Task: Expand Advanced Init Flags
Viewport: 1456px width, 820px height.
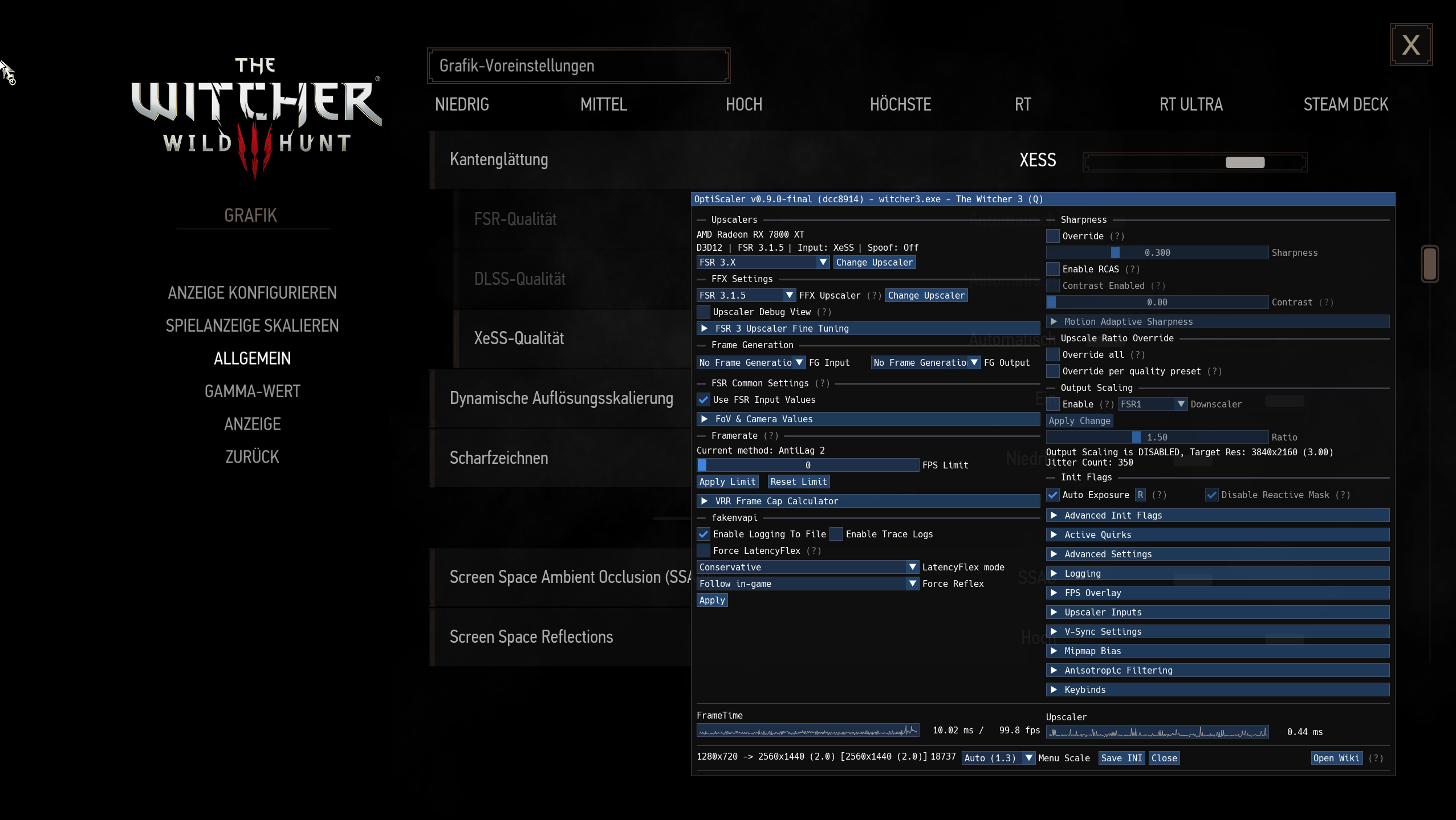Action: click(1218, 515)
